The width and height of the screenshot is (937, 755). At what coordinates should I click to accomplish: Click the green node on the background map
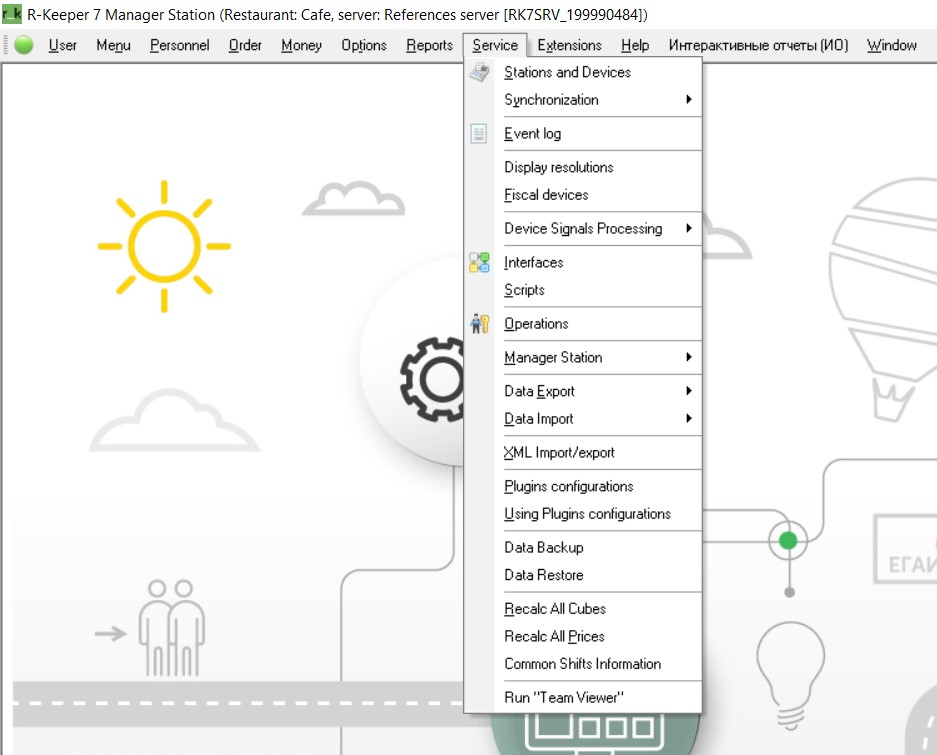(788, 541)
